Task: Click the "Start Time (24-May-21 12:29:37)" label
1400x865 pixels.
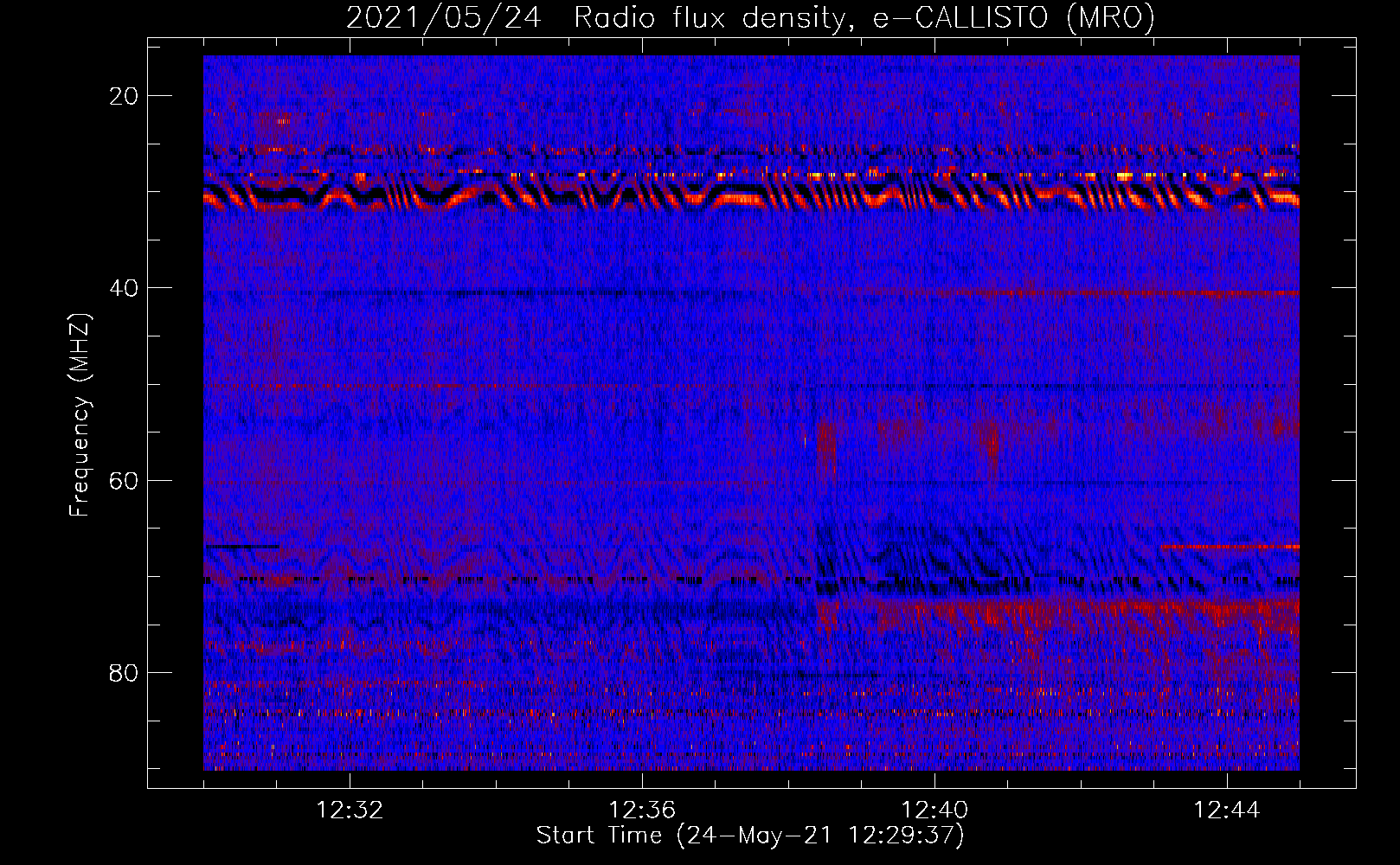Action: pyautogui.click(x=750, y=836)
